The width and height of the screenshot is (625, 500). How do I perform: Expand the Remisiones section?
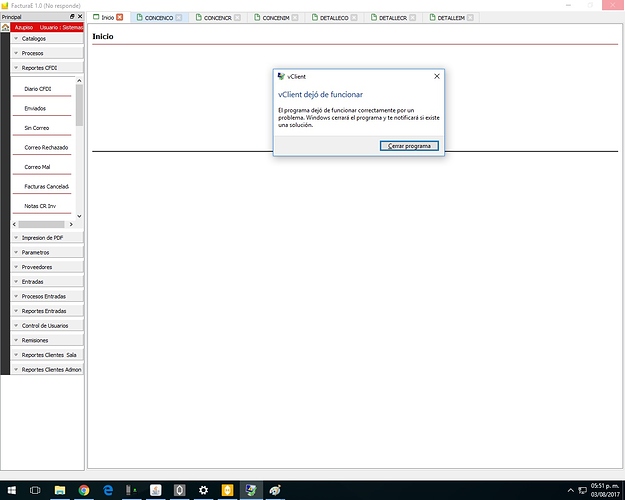pyautogui.click(x=47, y=340)
